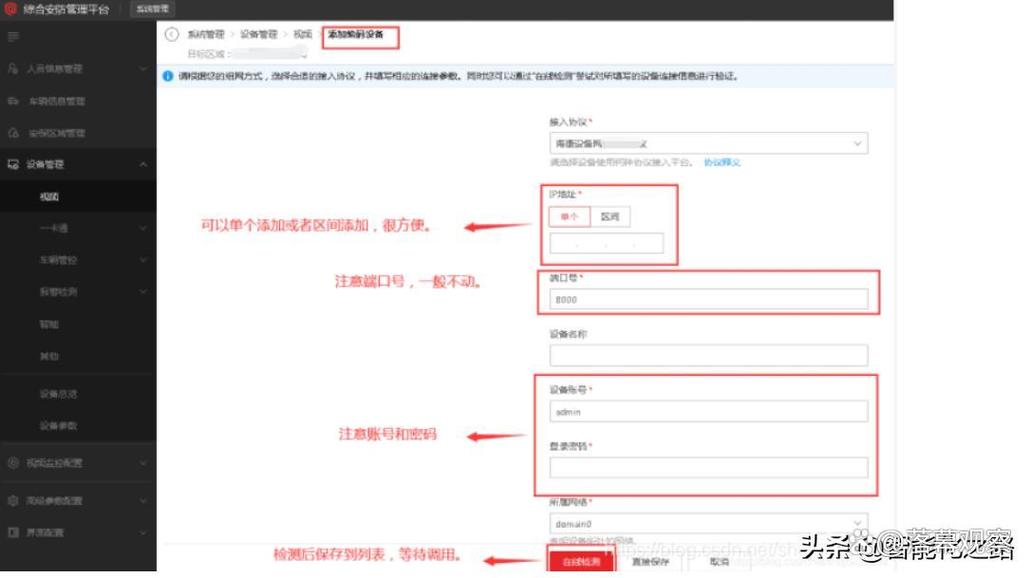Expand 一卡通 submenu chevron
This screenshot has height=578, width=1032.
pos(143,228)
